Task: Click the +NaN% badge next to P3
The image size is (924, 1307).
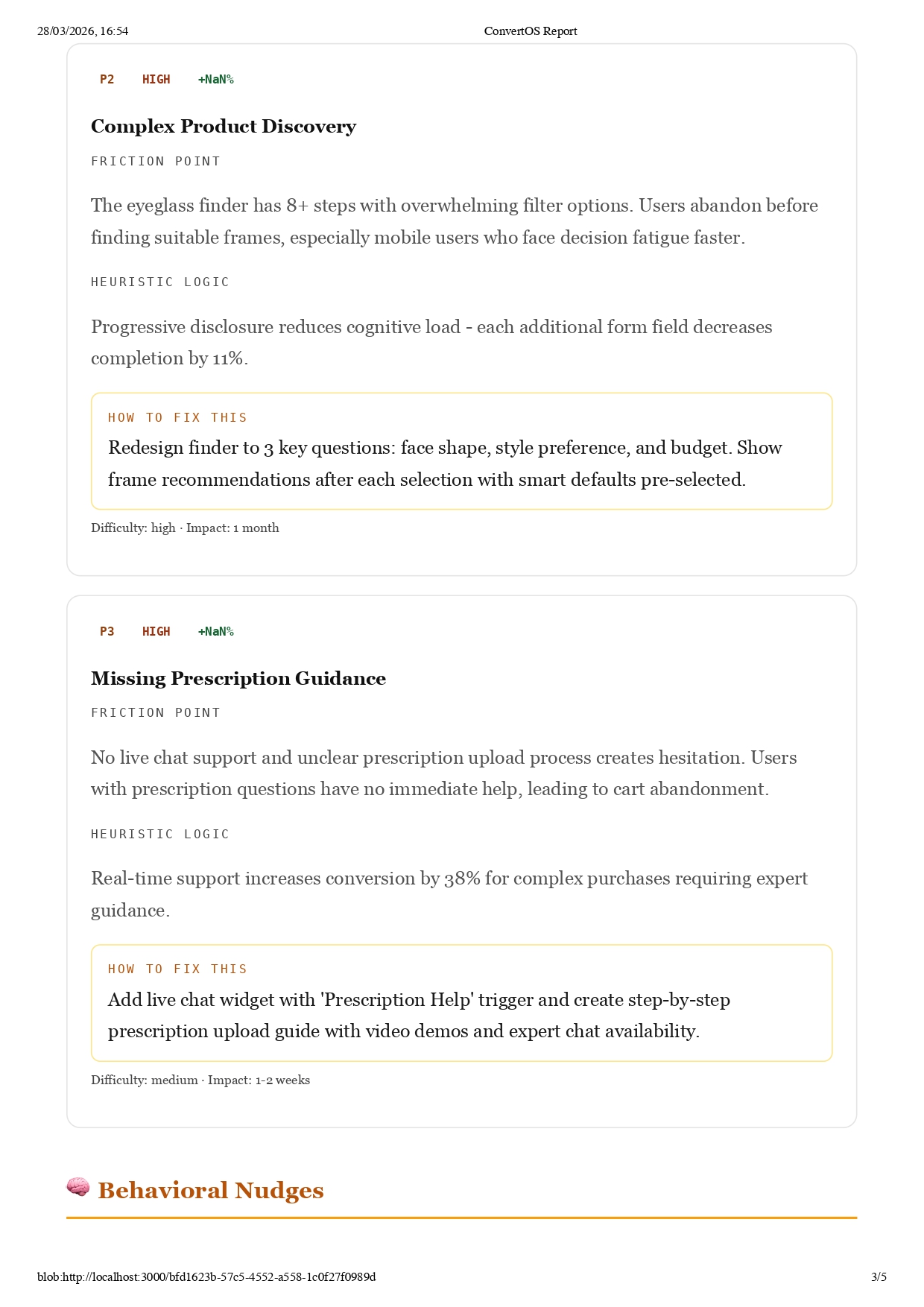Action: [x=215, y=632]
